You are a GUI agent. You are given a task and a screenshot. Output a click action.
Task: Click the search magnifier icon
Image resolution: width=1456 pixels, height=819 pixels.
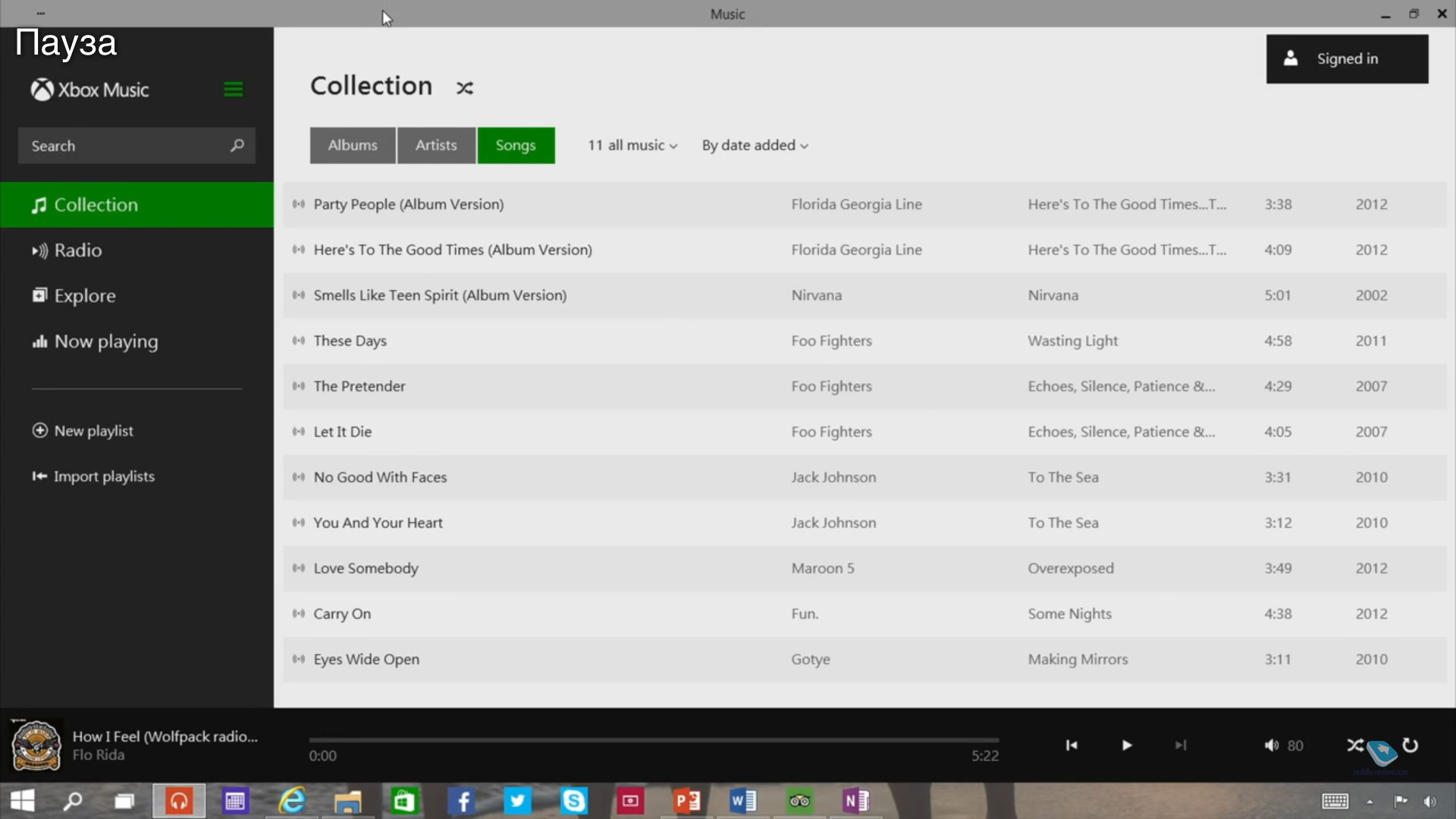click(x=237, y=145)
